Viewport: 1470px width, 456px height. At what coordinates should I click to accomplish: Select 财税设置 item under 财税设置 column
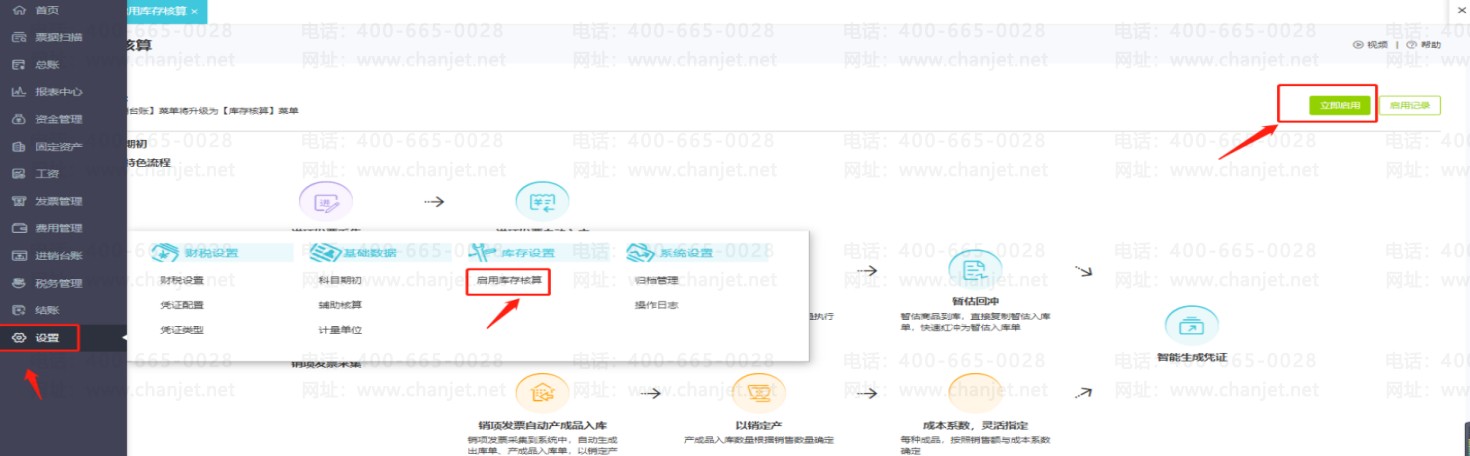click(182, 280)
